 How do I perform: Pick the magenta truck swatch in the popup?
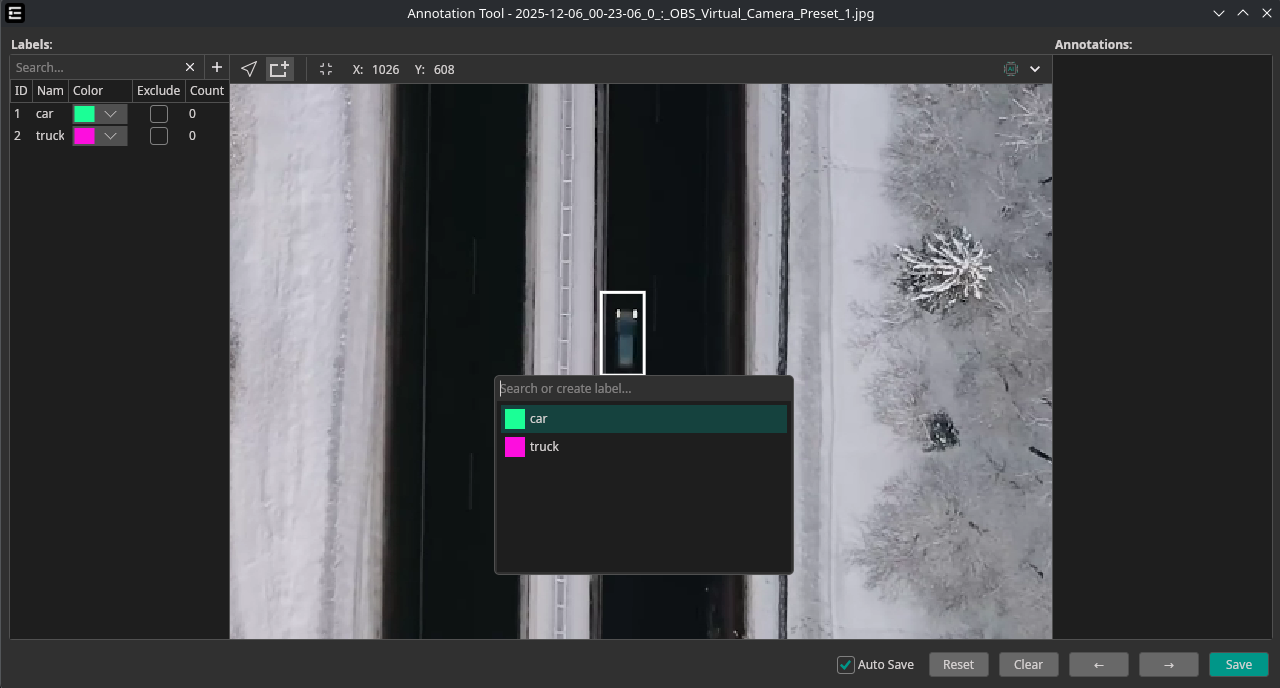514,447
